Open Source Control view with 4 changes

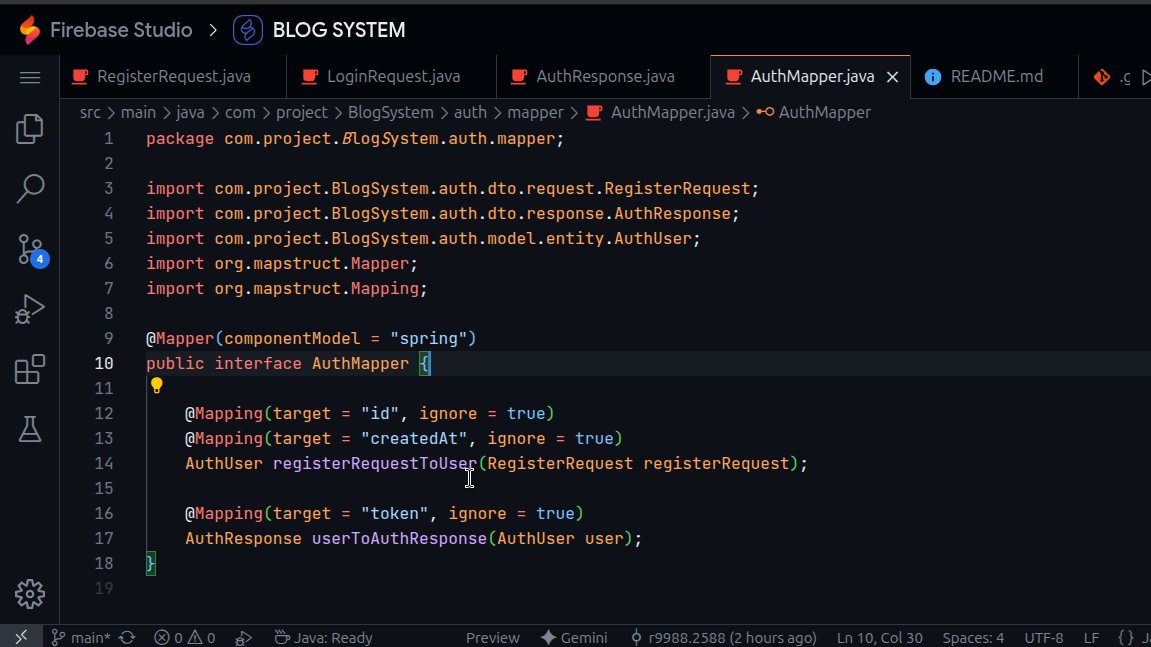32,250
